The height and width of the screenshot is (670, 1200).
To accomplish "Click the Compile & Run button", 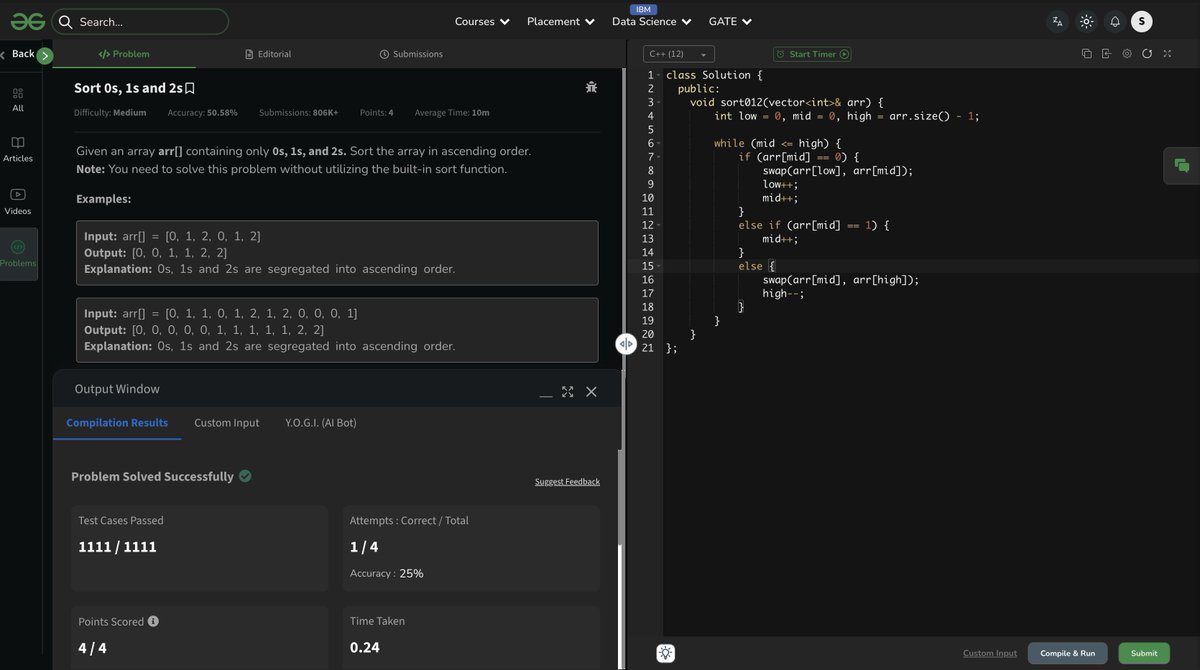I will [1067, 653].
